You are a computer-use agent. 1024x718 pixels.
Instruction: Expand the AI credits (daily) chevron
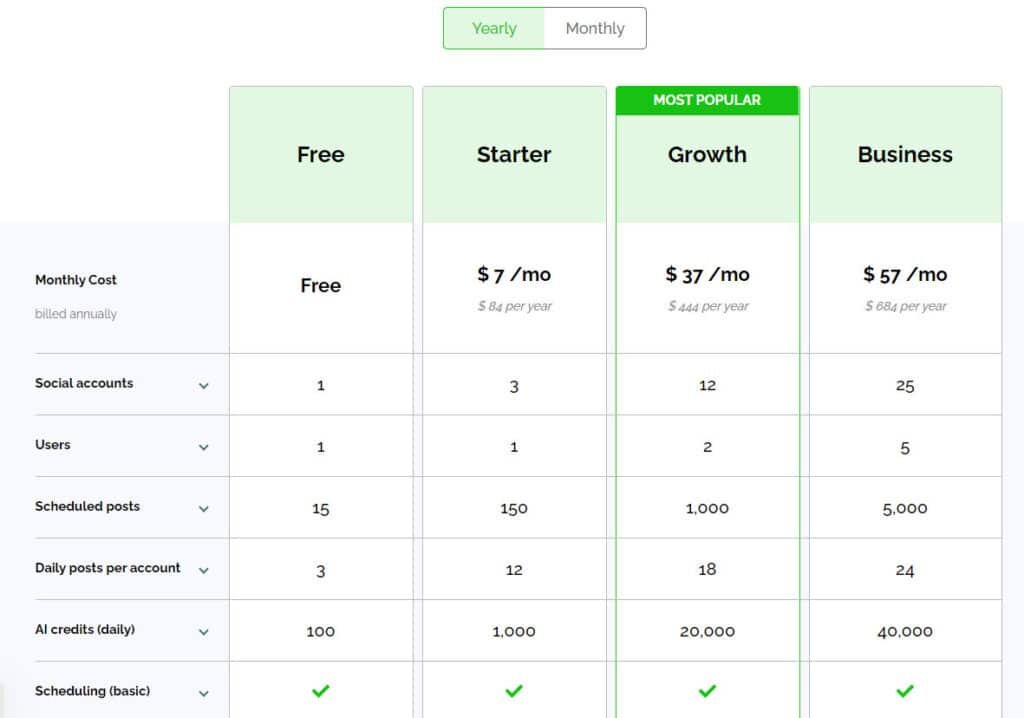coord(204,631)
